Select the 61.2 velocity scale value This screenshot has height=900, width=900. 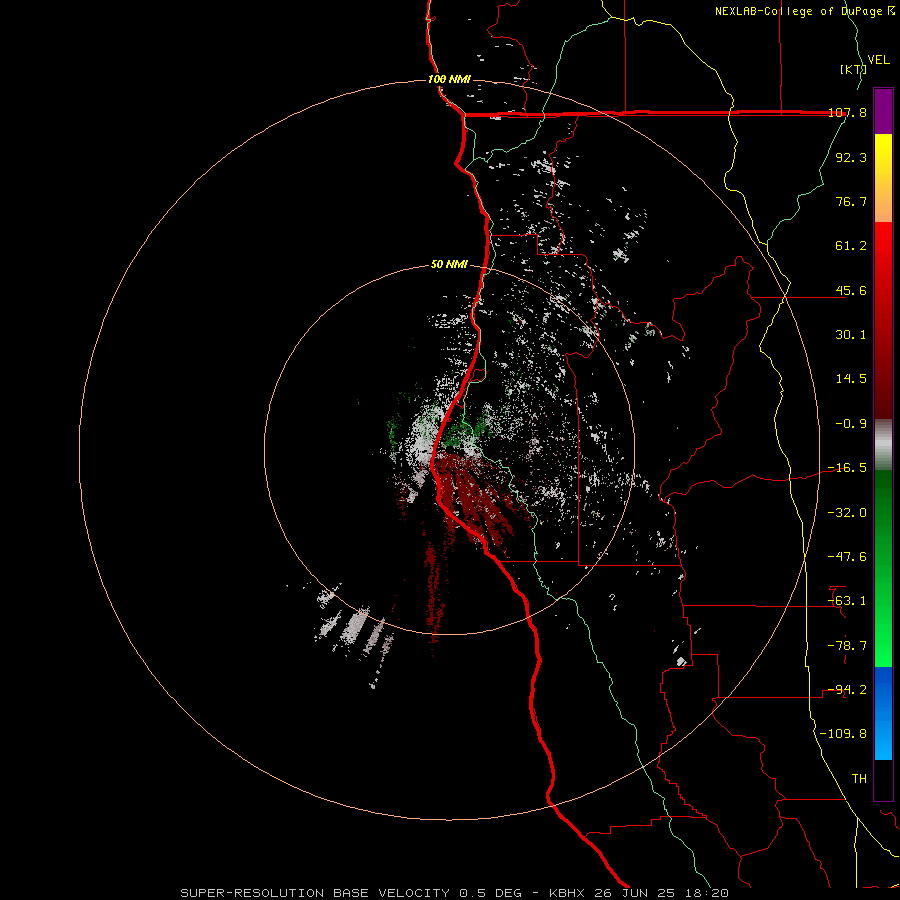point(851,246)
